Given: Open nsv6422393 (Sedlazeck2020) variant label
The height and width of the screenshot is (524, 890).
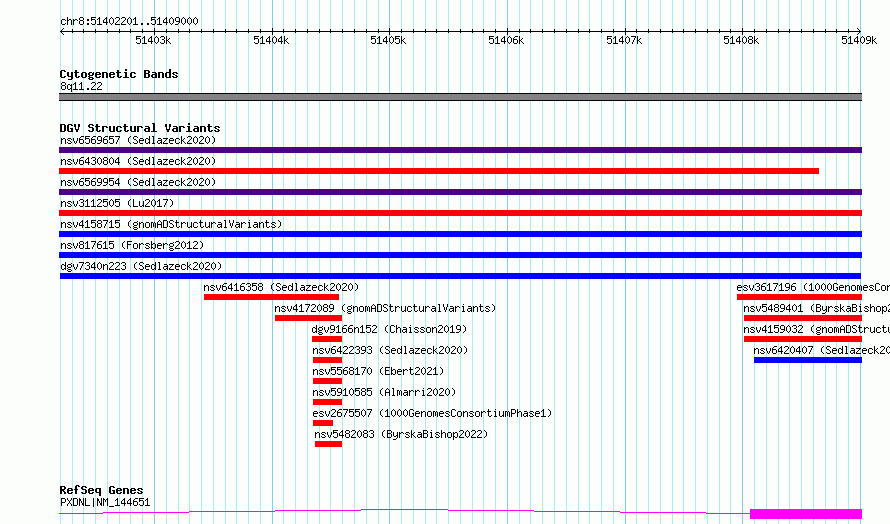Looking at the screenshot, I should [x=391, y=350].
